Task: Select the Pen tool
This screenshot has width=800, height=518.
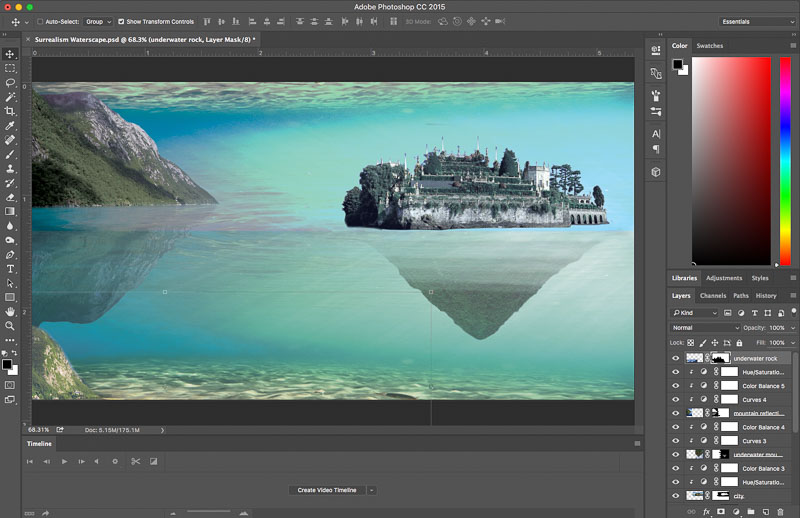Action: coord(10,254)
